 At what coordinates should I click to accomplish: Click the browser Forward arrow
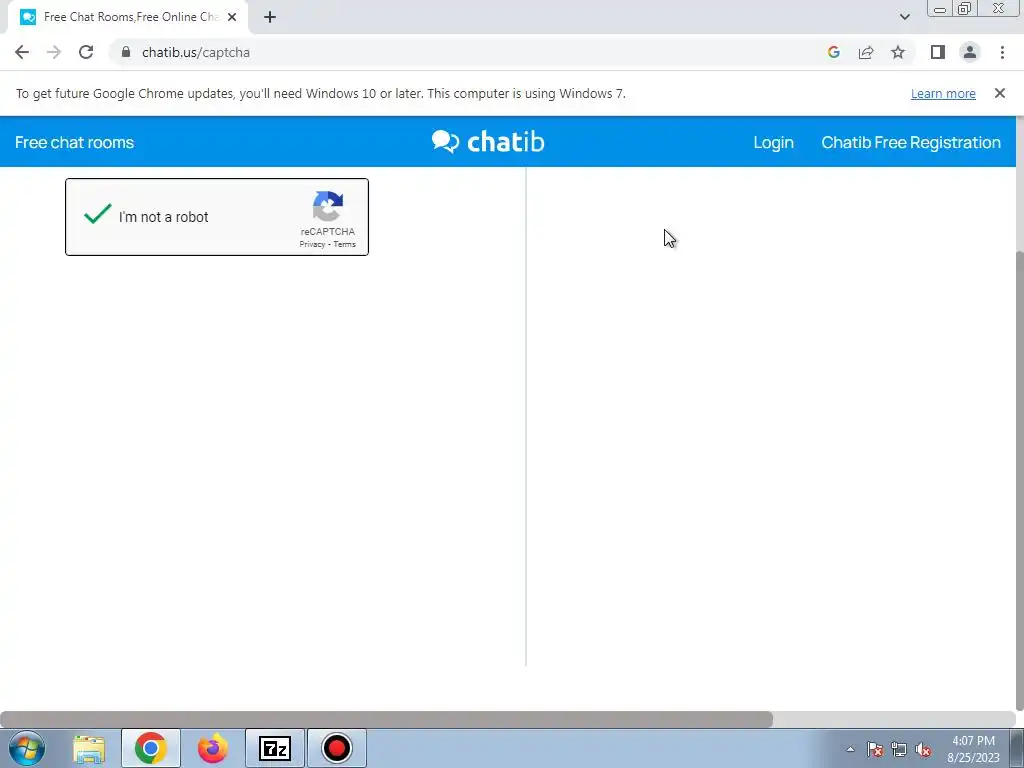coord(54,52)
